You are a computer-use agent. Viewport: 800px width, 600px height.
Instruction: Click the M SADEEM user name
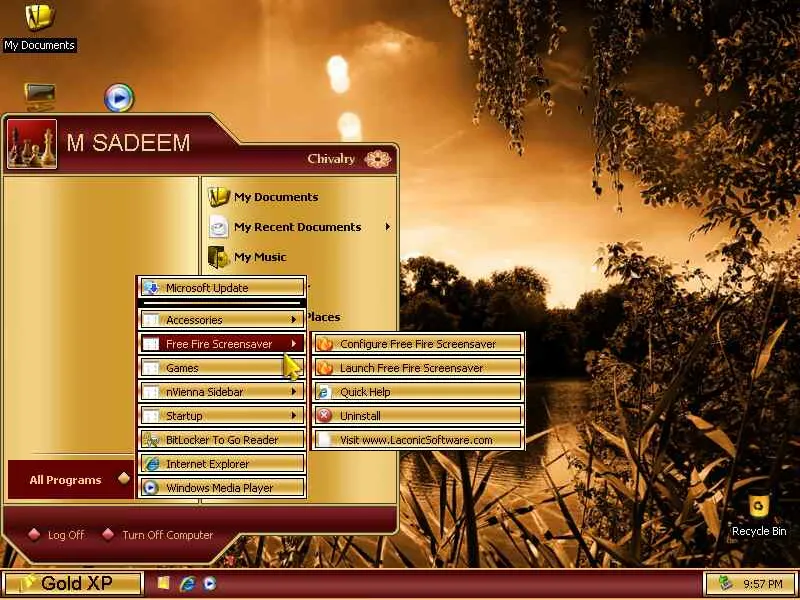point(129,143)
